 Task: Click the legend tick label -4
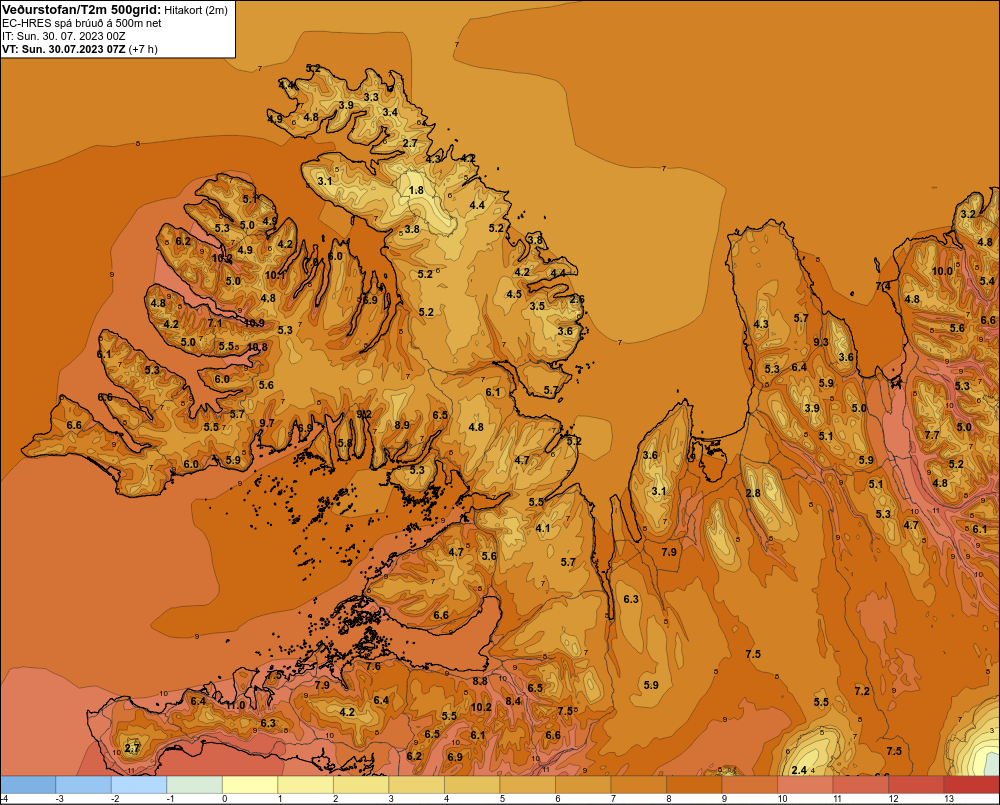tap(4, 799)
